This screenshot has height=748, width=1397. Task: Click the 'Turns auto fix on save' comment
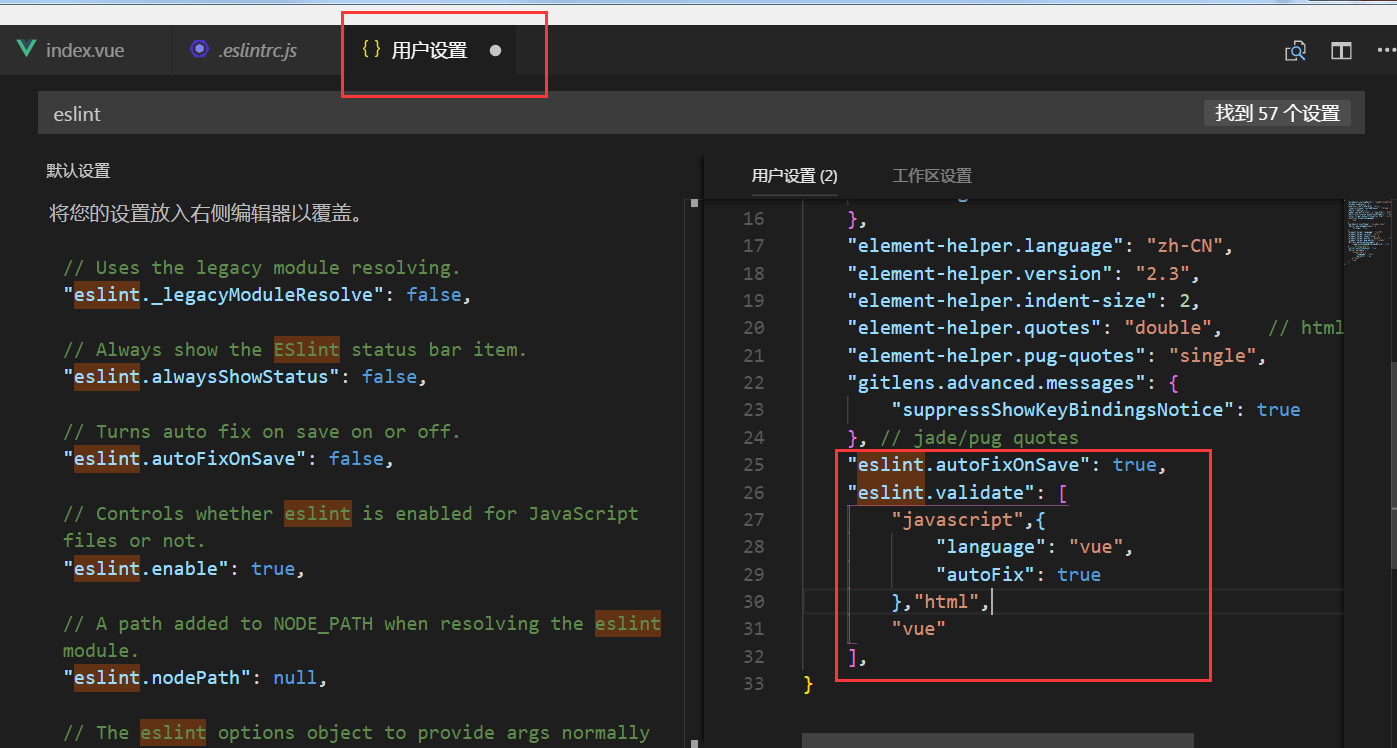tap(262, 432)
